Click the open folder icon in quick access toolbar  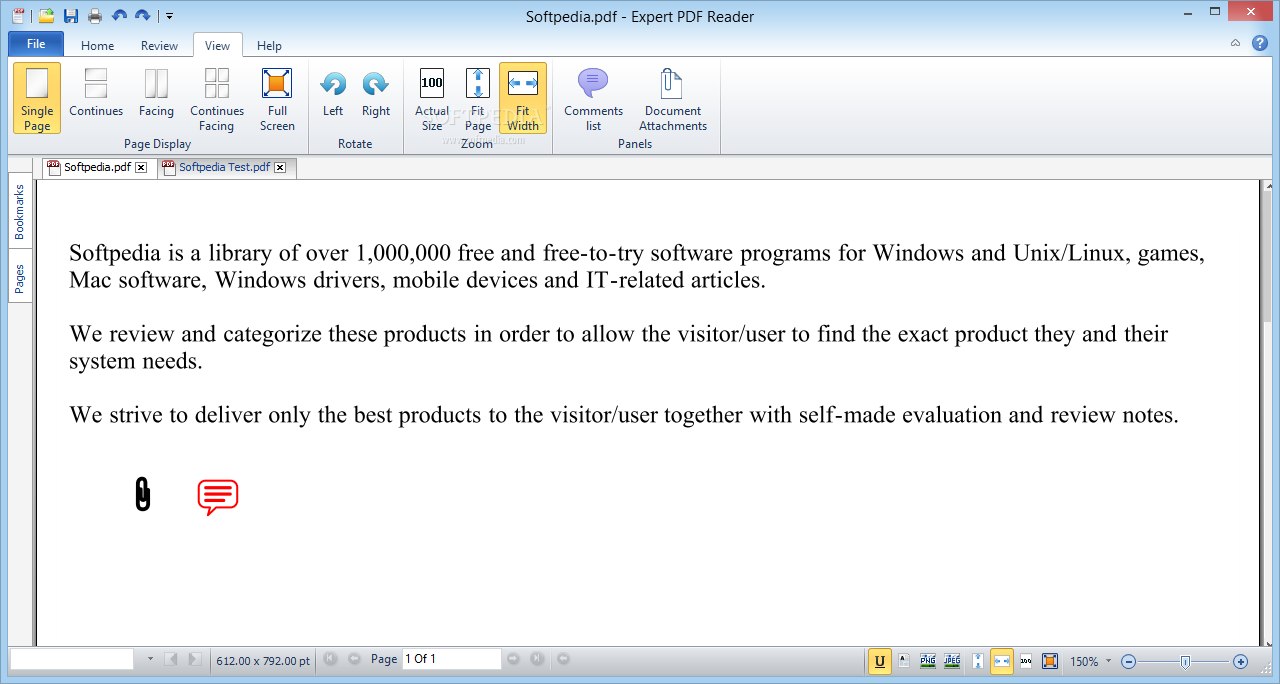[46, 15]
